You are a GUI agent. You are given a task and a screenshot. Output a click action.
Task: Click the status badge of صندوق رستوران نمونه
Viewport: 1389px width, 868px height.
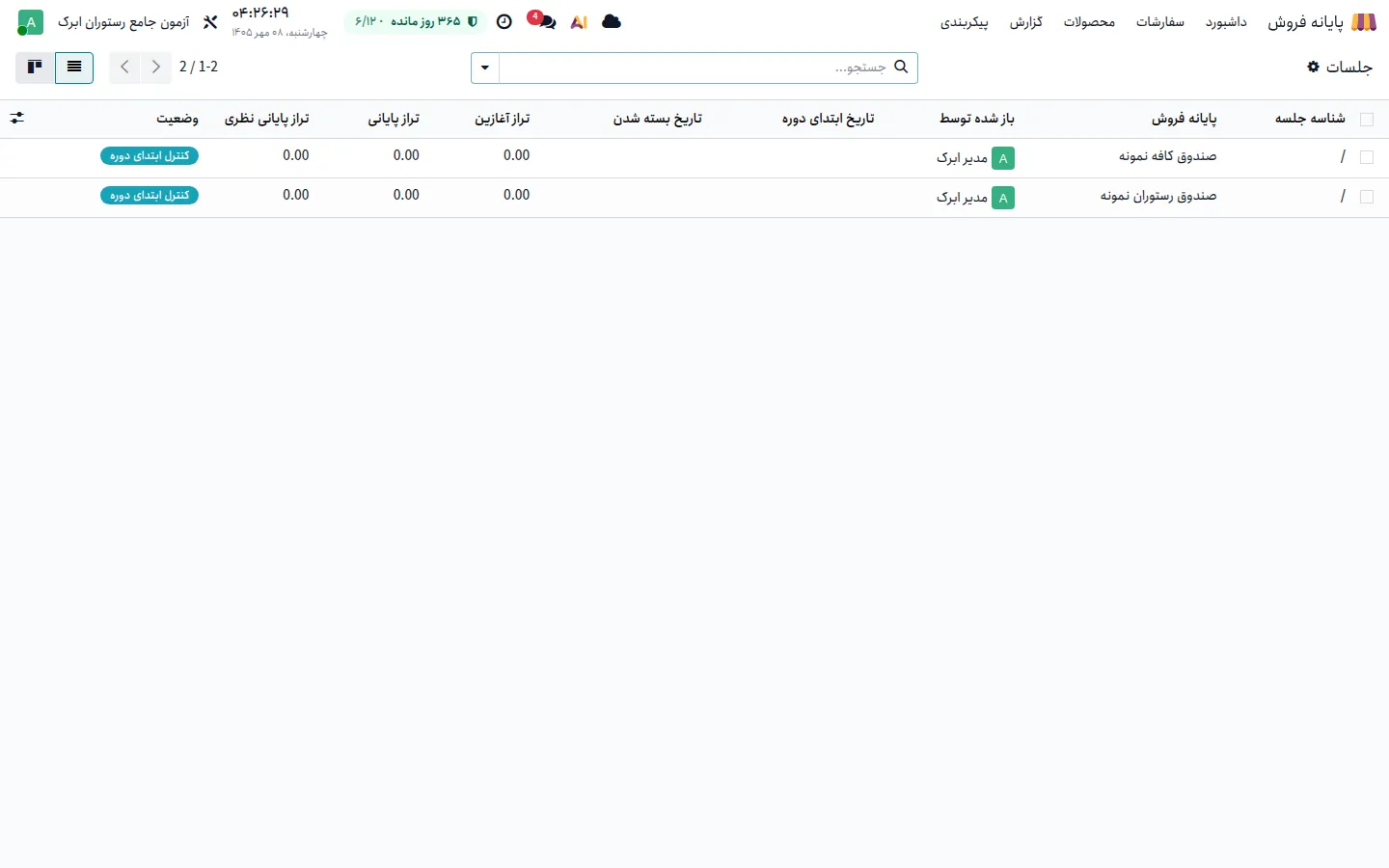[150, 195]
